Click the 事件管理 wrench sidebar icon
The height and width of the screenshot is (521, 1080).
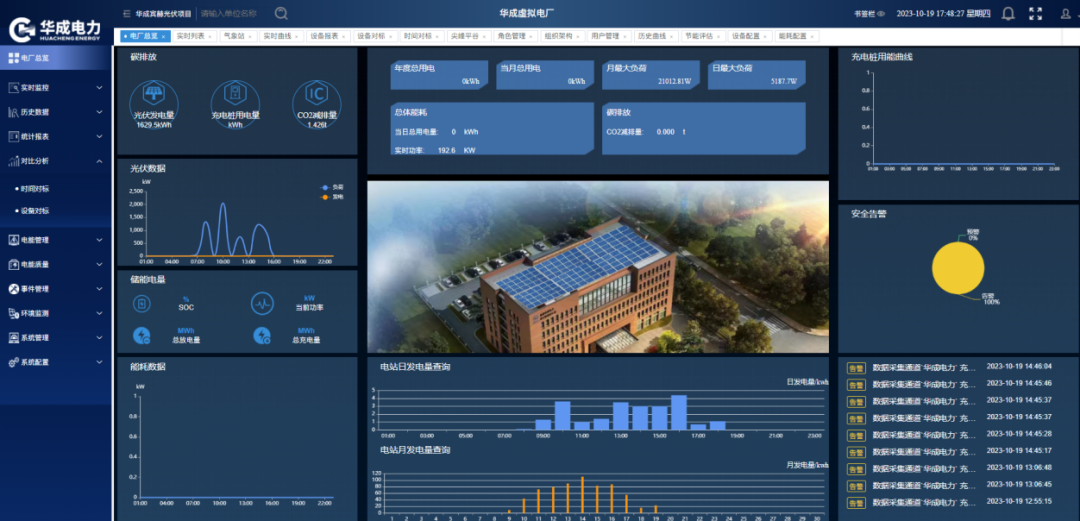click(x=14, y=289)
